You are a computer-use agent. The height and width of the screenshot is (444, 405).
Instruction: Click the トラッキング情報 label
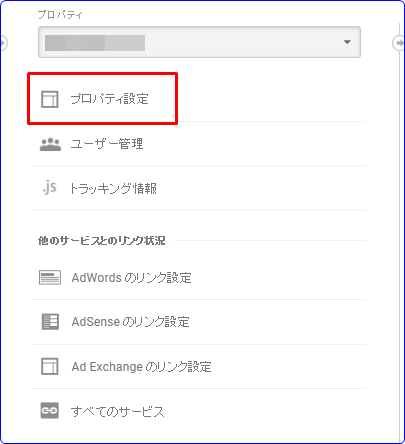coord(113,189)
